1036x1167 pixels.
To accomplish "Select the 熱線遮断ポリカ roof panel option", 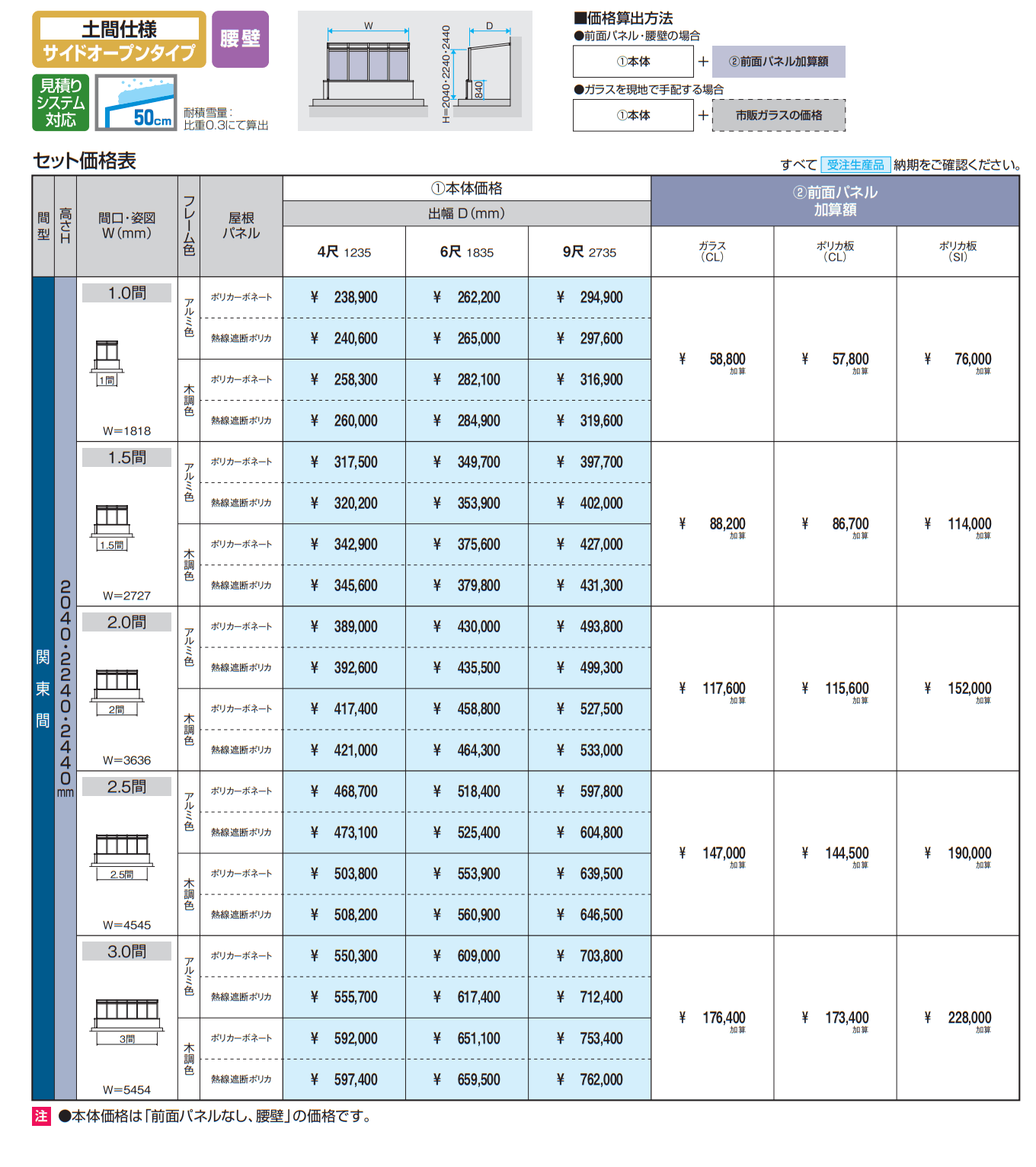I will click(241, 337).
